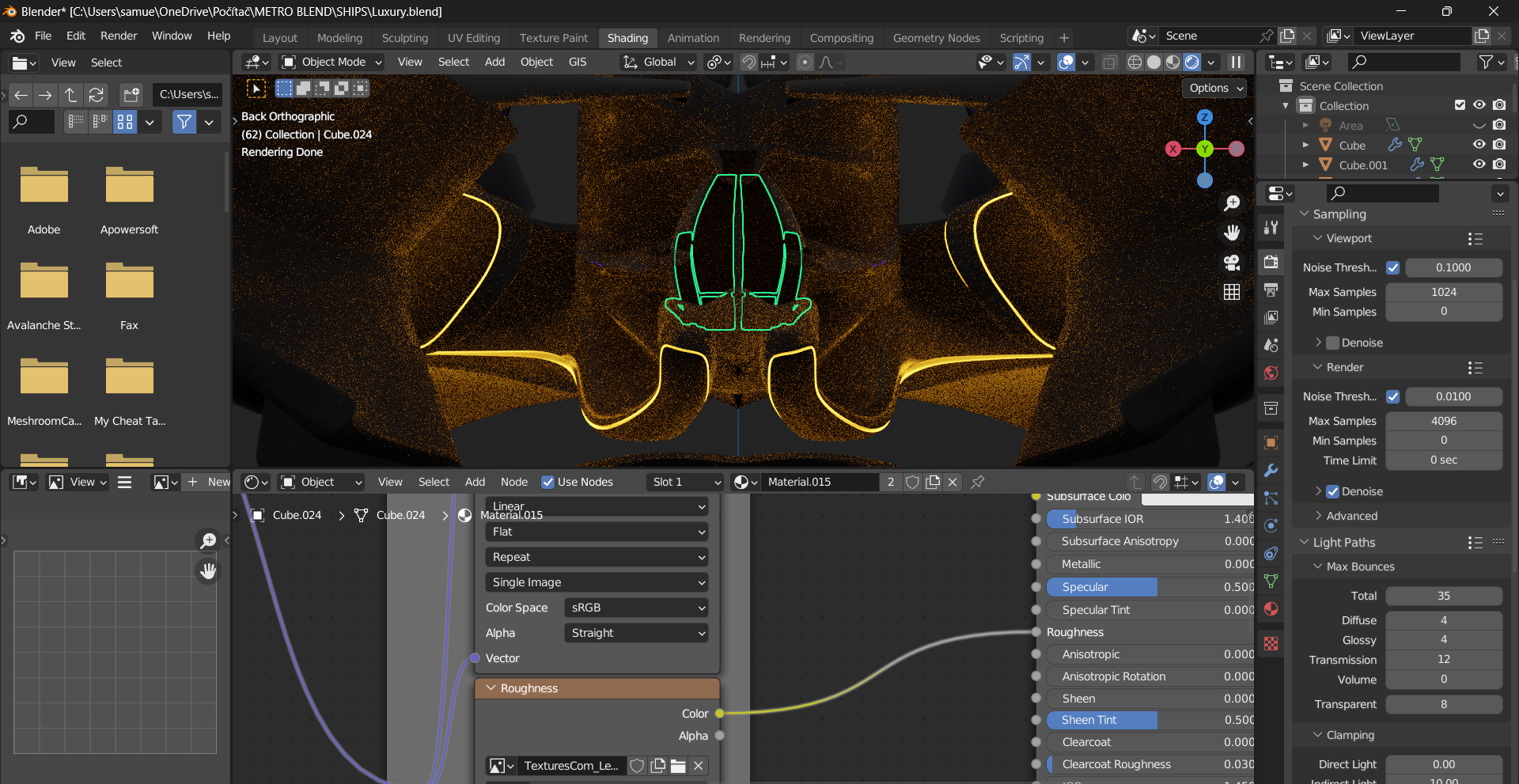
Task: Pause viewport rendering preview
Action: point(1235,62)
